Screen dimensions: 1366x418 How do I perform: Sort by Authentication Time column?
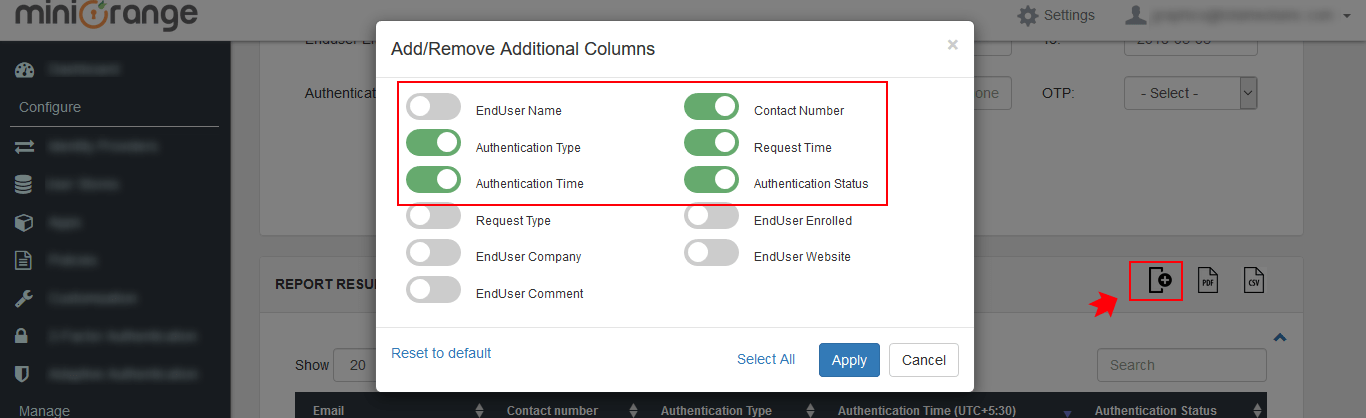click(x=937, y=410)
